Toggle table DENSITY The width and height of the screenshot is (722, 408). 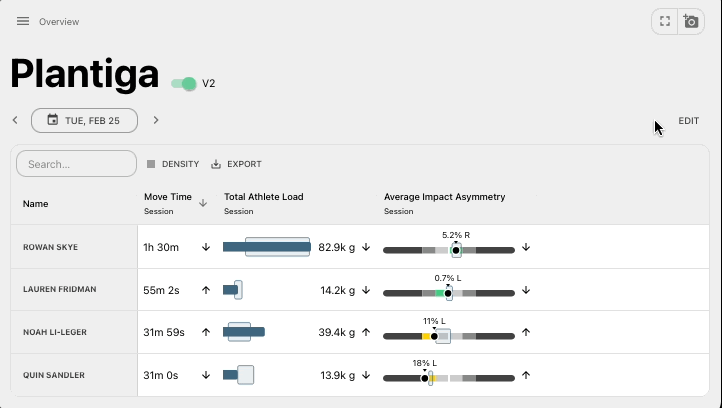tap(173, 164)
